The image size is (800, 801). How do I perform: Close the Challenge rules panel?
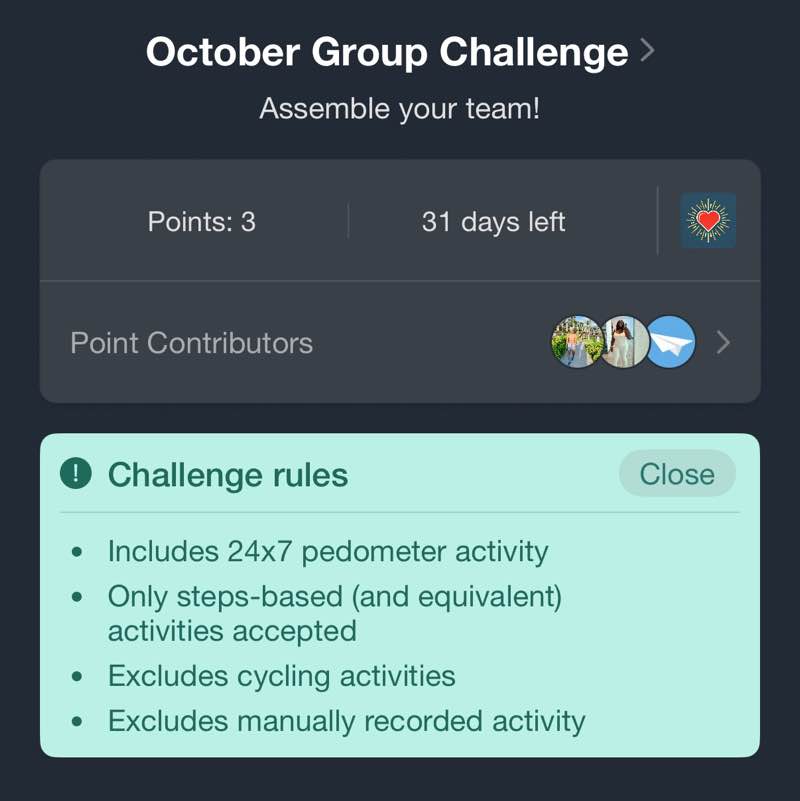[677, 474]
